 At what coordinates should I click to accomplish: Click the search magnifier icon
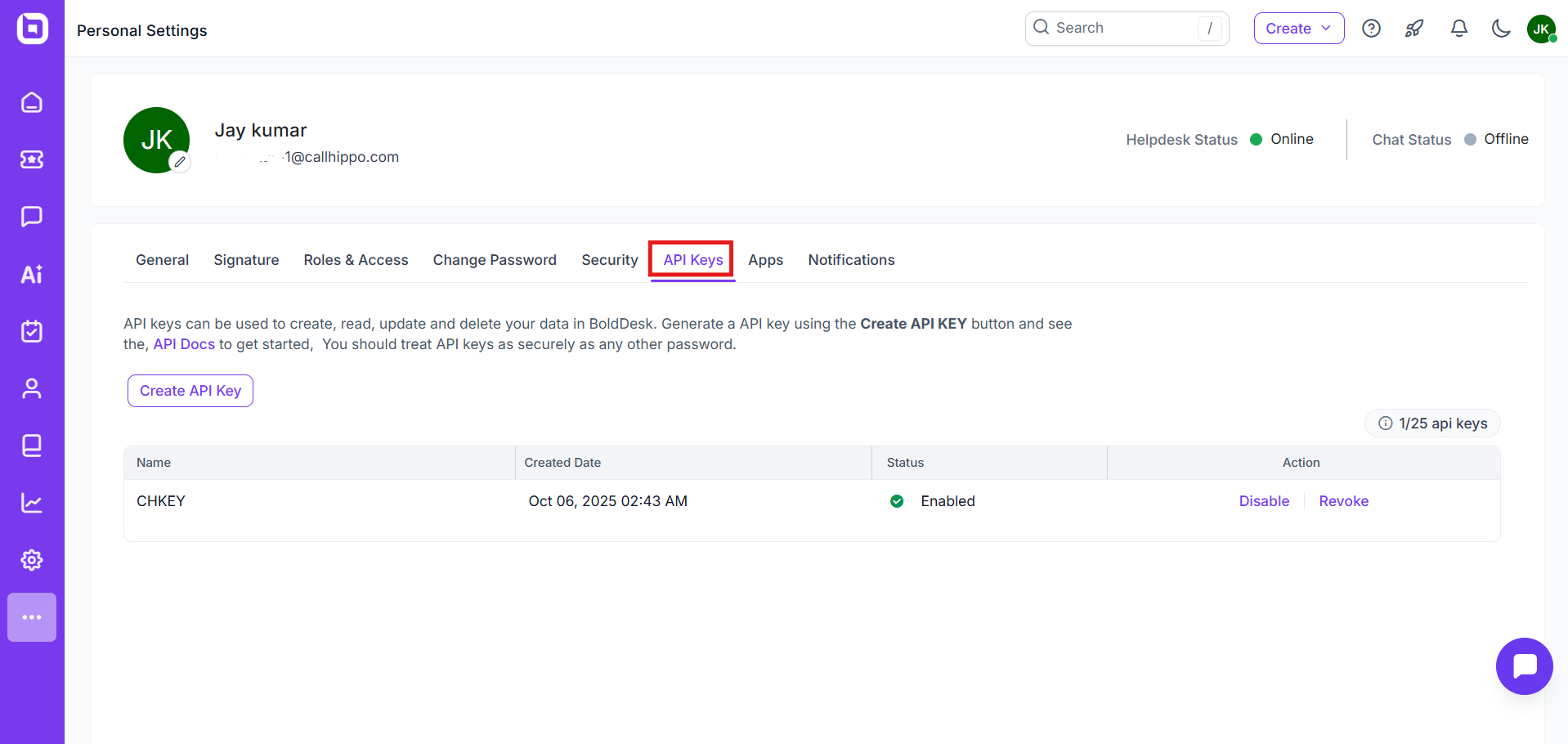(x=1041, y=27)
